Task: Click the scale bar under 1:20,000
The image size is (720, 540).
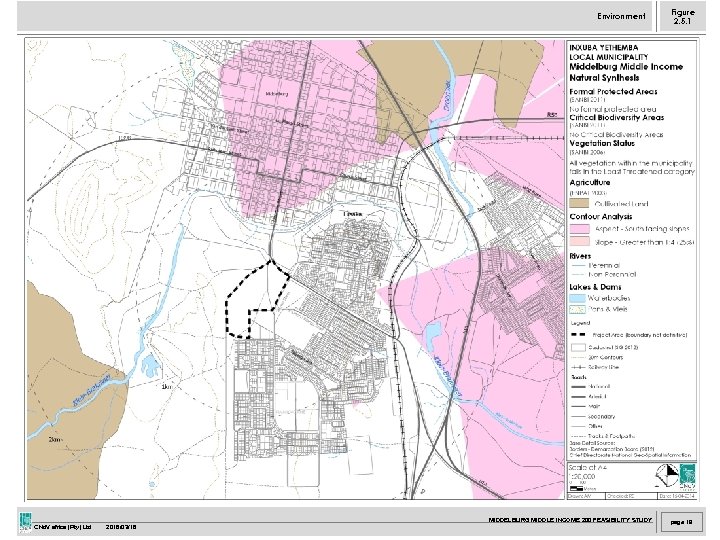Action: coord(576,488)
